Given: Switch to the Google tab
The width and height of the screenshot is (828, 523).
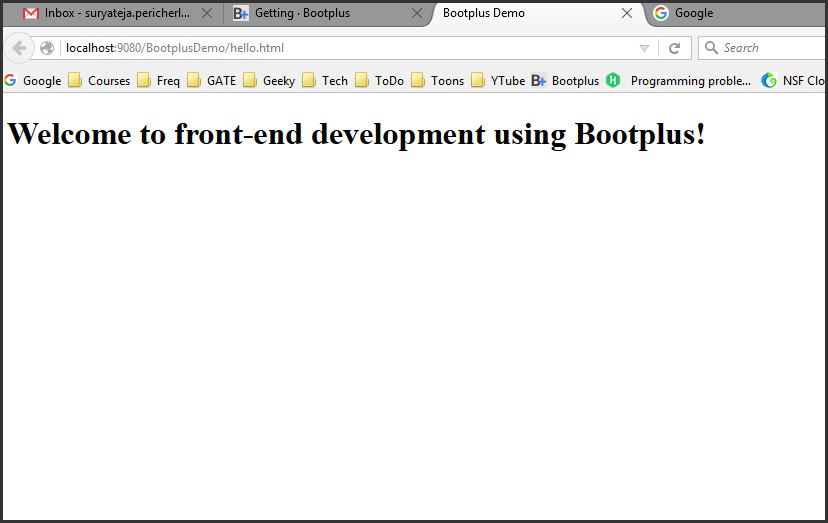Looking at the screenshot, I should 737,13.
